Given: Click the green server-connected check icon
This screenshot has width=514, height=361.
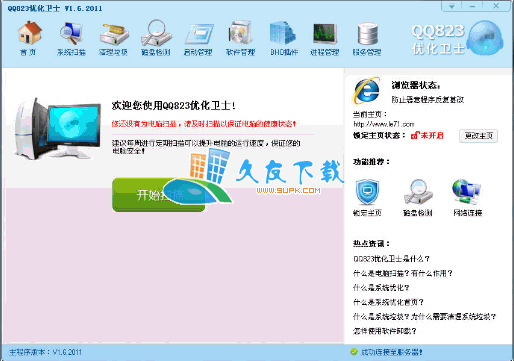Looking at the screenshot, I should pos(354,352).
